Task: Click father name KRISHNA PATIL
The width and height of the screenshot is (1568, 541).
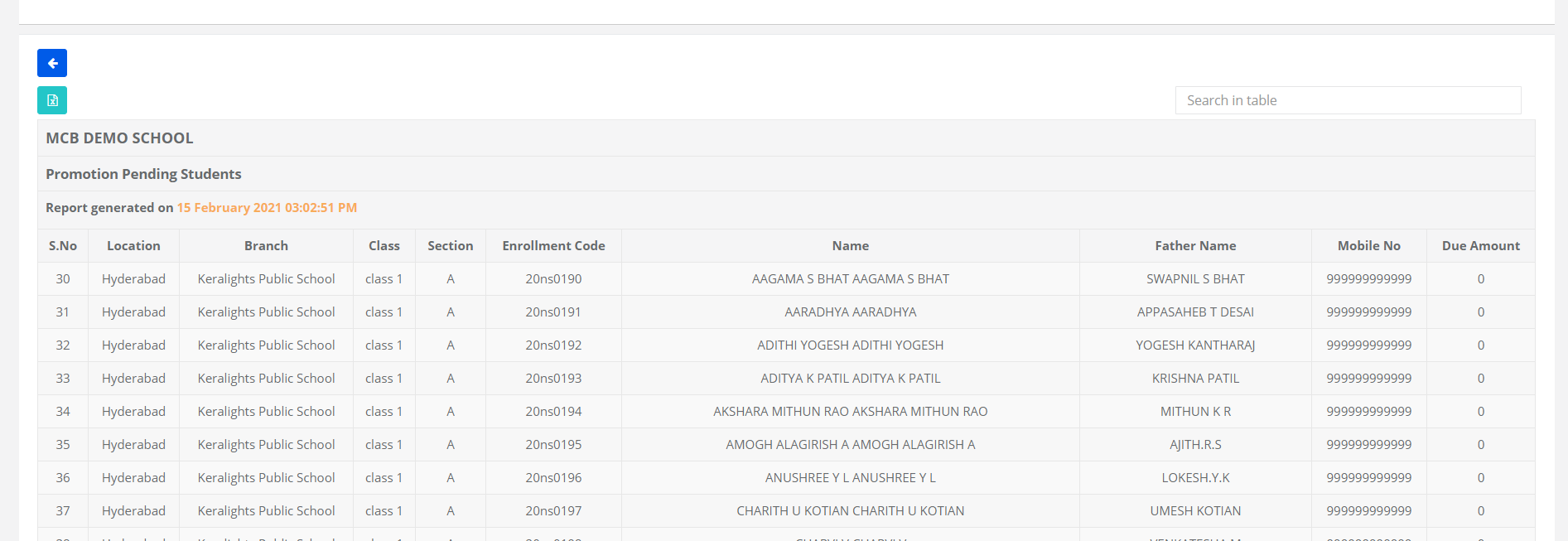Action: (x=1195, y=379)
